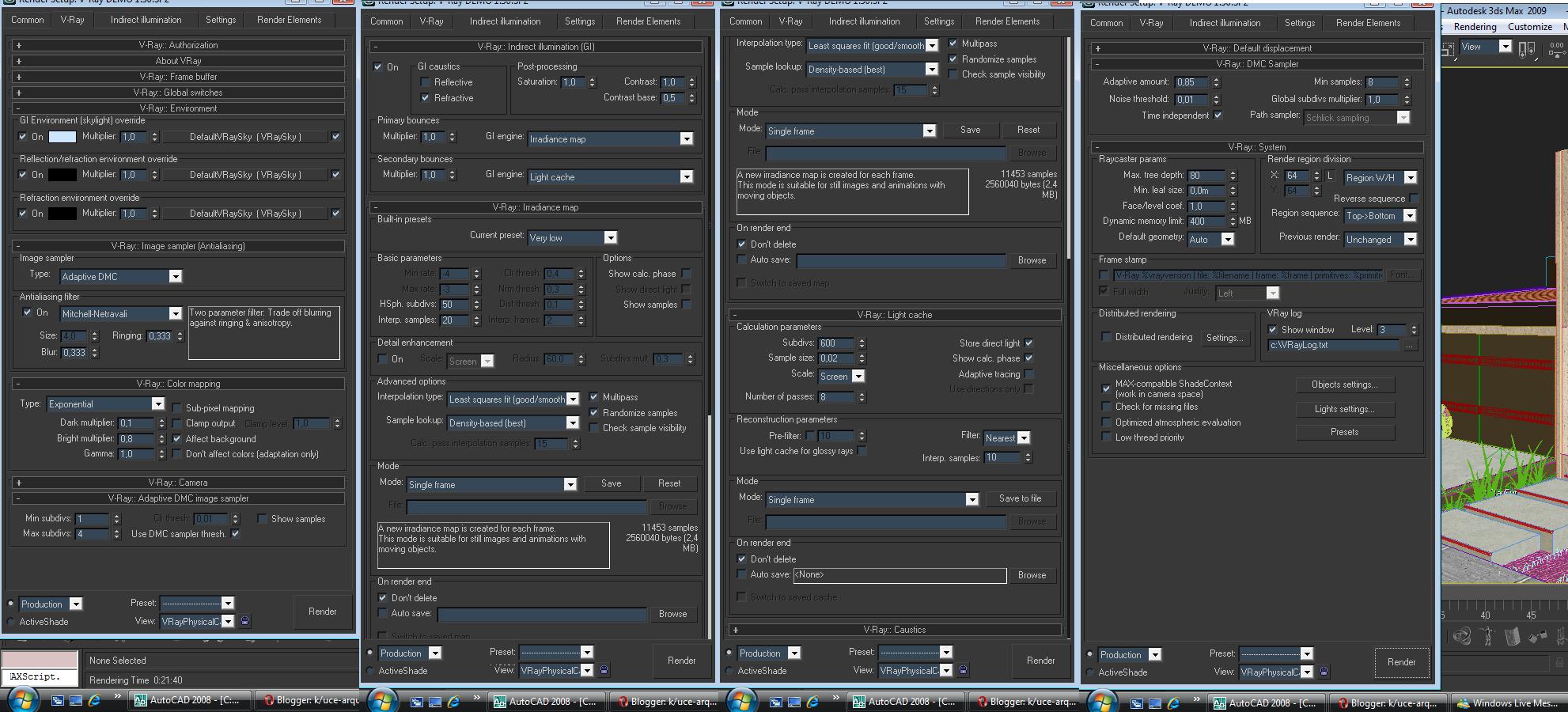Toggle the GI Environment skylight override On checkbox
This screenshot has width=1568, height=712.
click(23, 137)
